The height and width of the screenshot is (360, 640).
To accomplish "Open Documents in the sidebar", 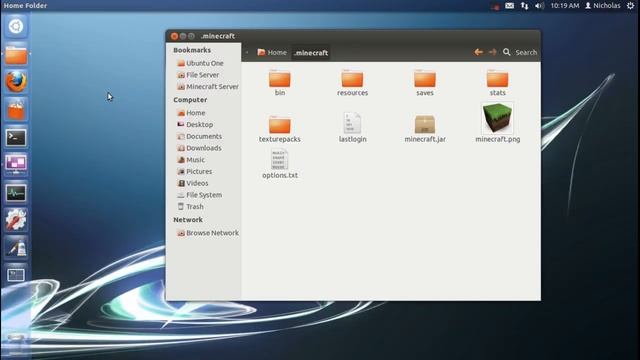I will tap(199, 136).
